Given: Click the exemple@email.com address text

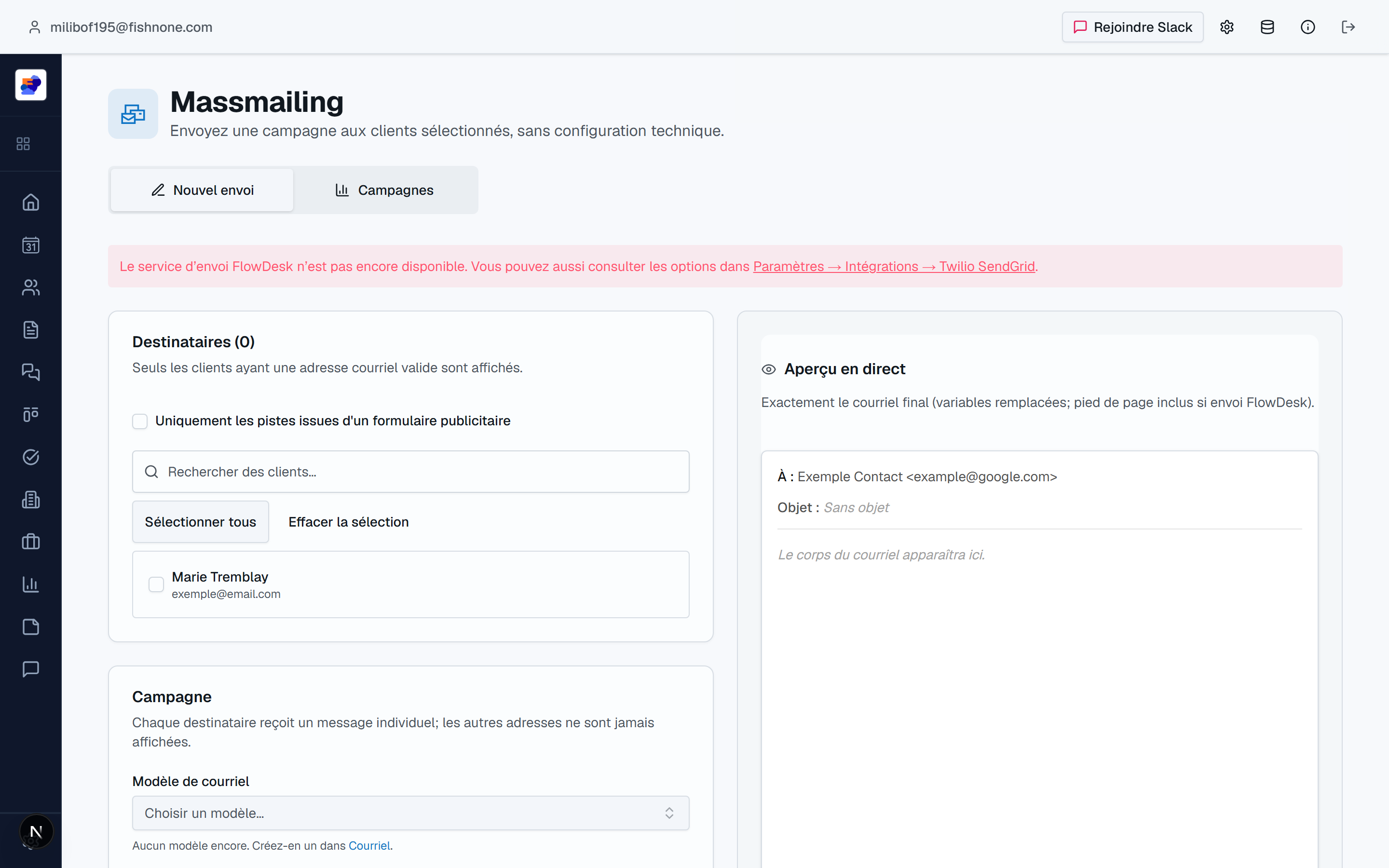Looking at the screenshot, I should pyautogui.click(x=226, y=594).
